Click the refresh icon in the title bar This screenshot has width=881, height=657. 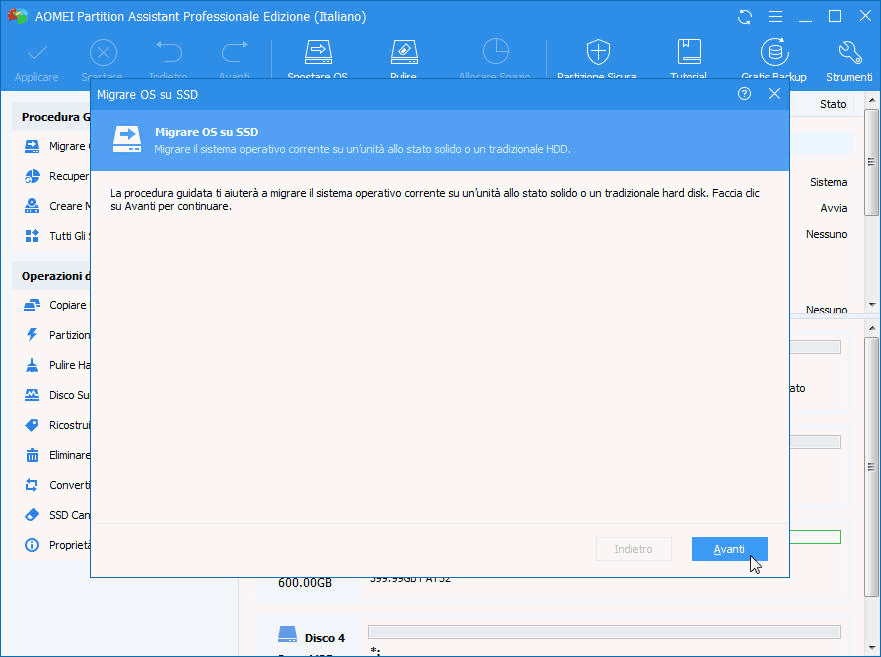point(745,17)
